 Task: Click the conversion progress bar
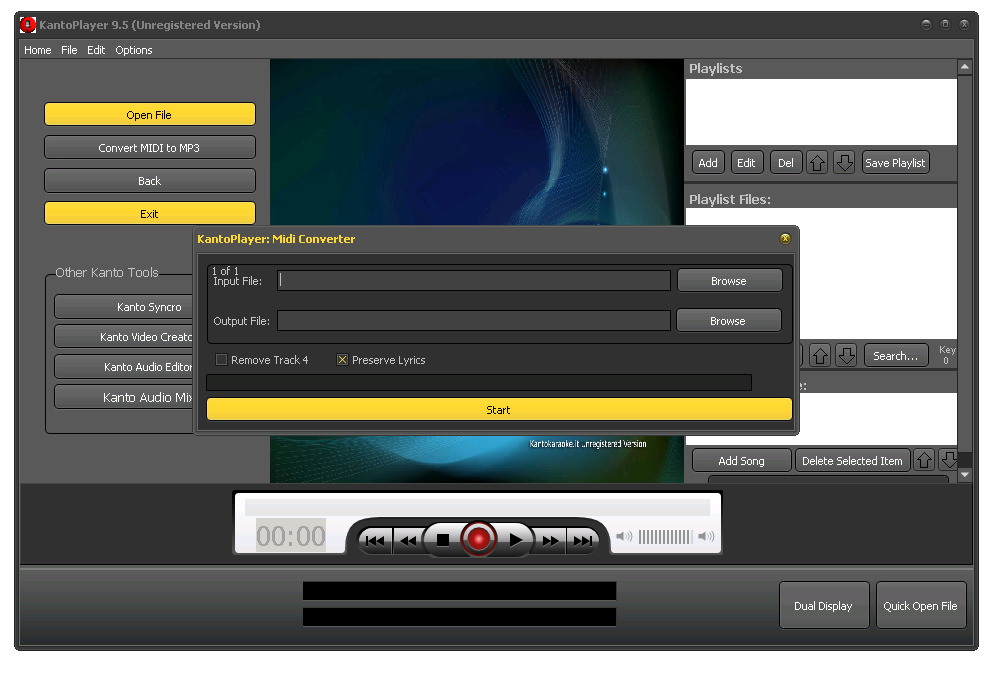479,383
